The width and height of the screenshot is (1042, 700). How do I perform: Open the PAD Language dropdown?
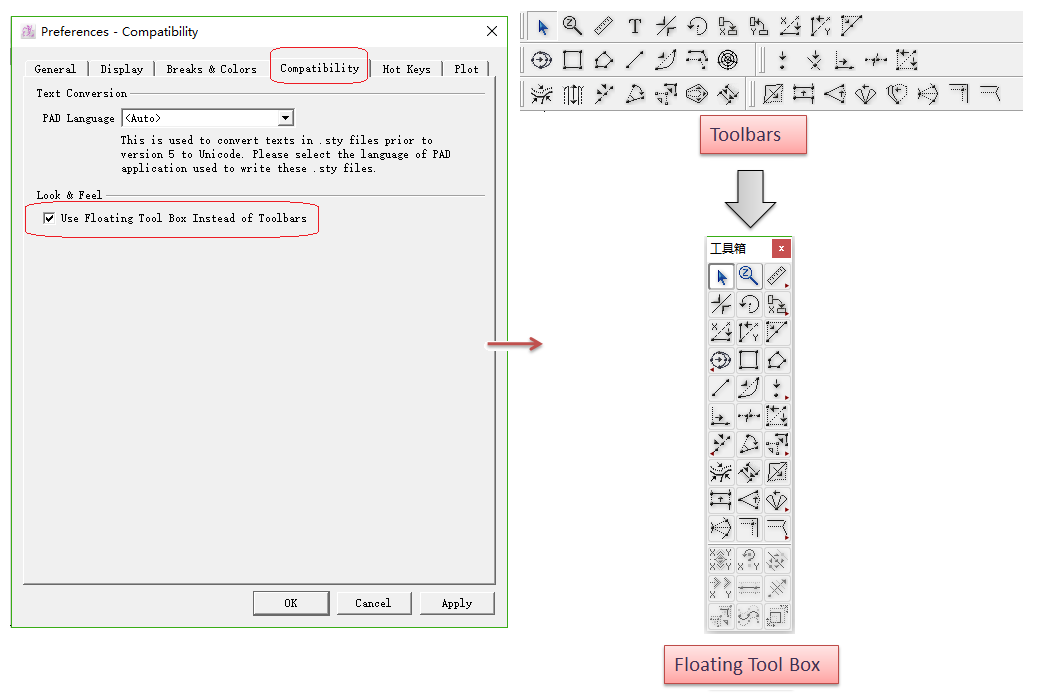pos(287,117)
